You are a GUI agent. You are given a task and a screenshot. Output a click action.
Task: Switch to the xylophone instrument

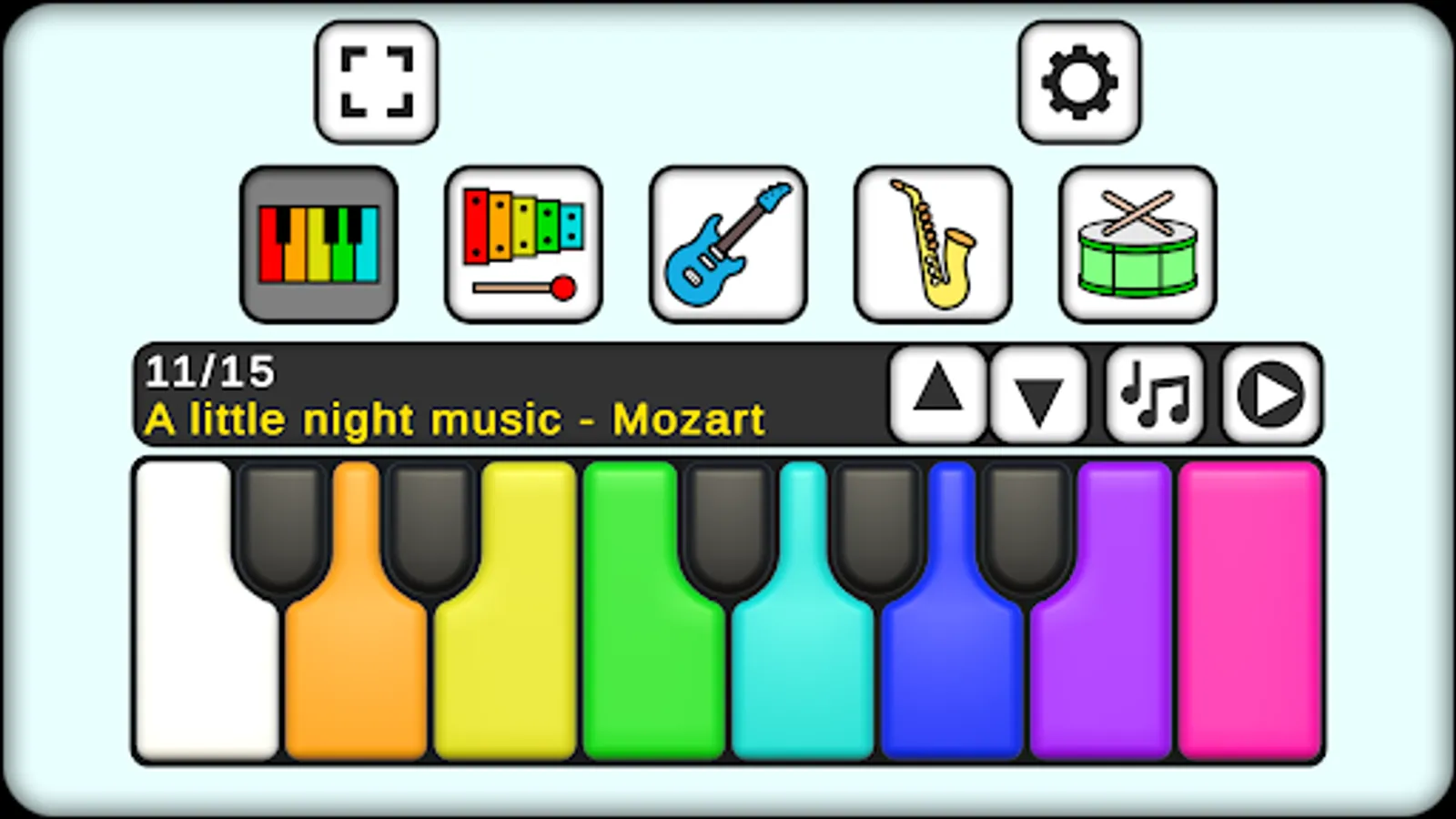[523, 244]
